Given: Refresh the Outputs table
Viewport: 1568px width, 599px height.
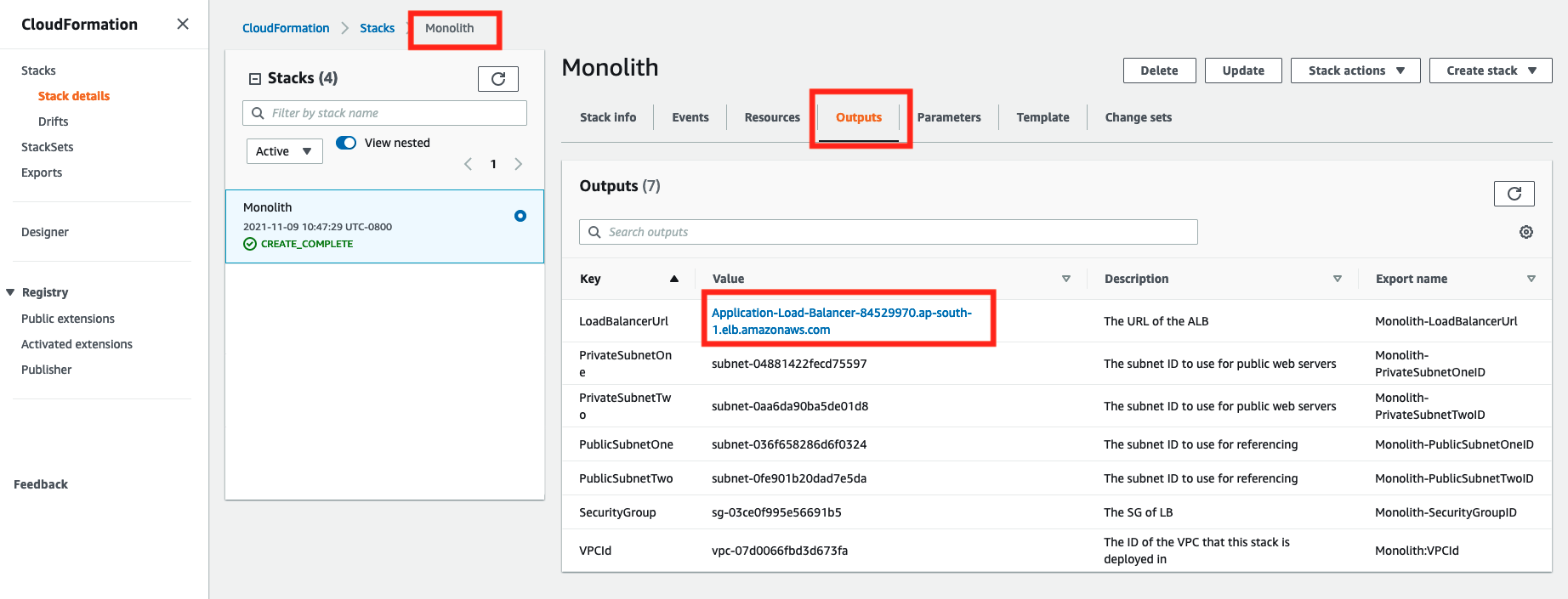Looking at the screenshot, I should tap(1514, 194).
